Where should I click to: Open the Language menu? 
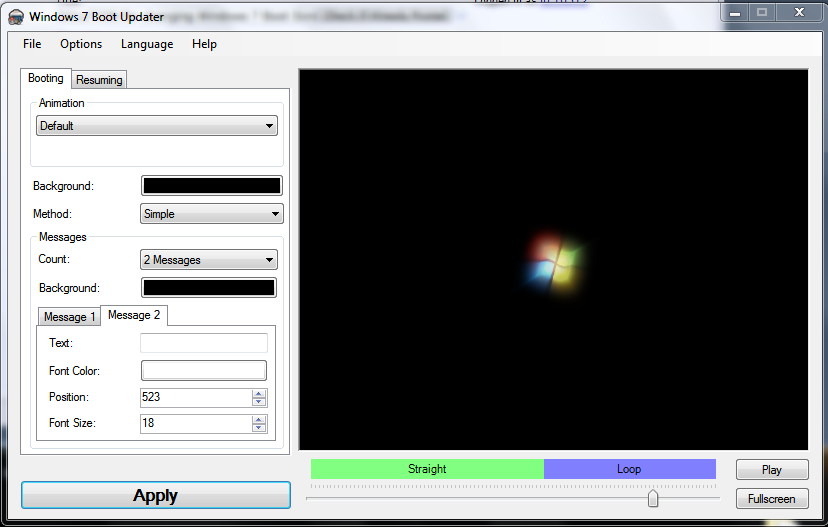(x=147, y=44)
